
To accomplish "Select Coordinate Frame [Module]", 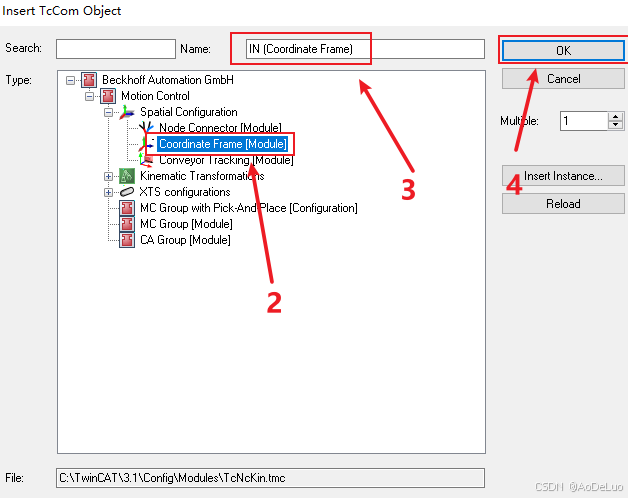I will point(223,144).
